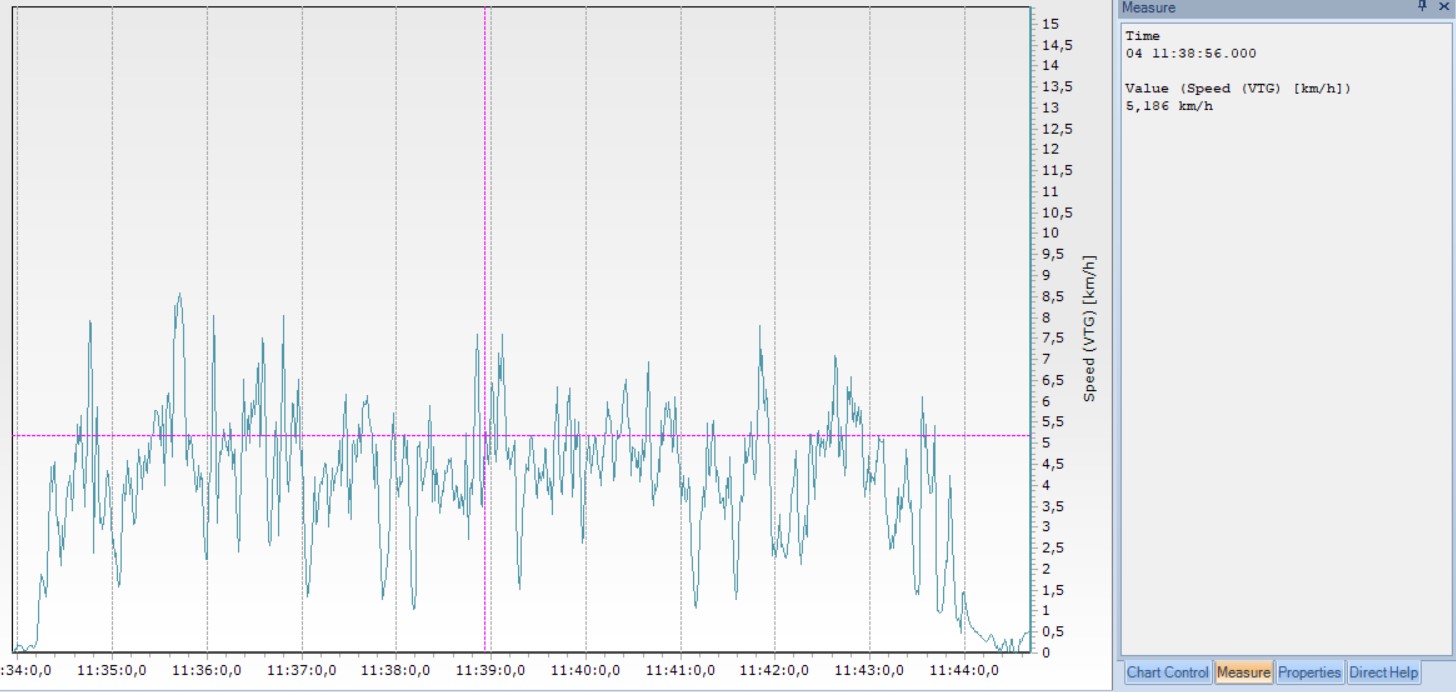Click the 11:39:0,0 time axis label

[x=491, y=671]
